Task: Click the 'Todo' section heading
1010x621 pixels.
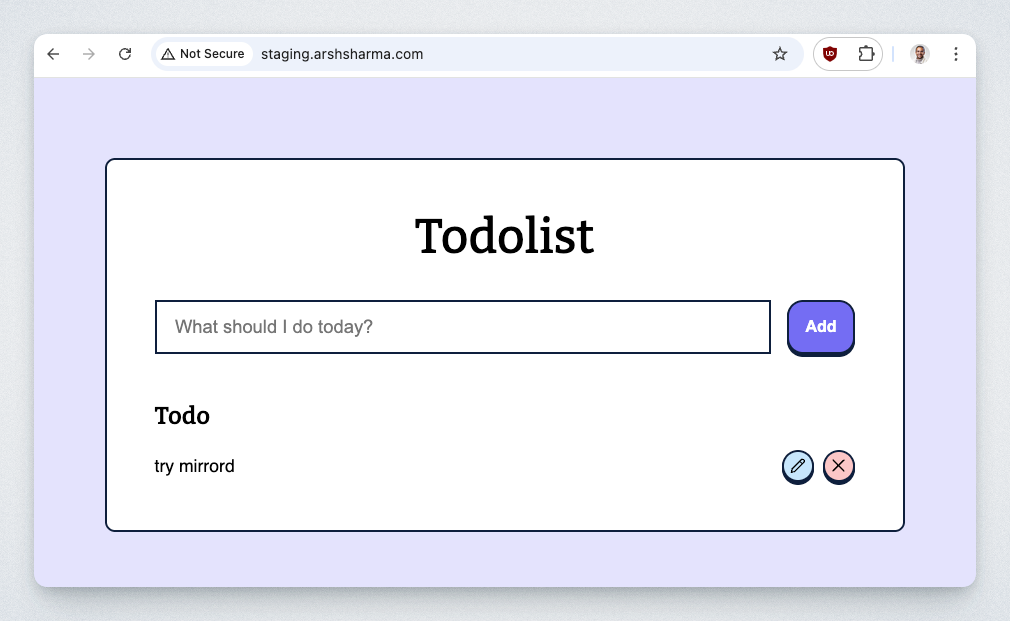Action: pyautogui.click(x=182, y=415)
